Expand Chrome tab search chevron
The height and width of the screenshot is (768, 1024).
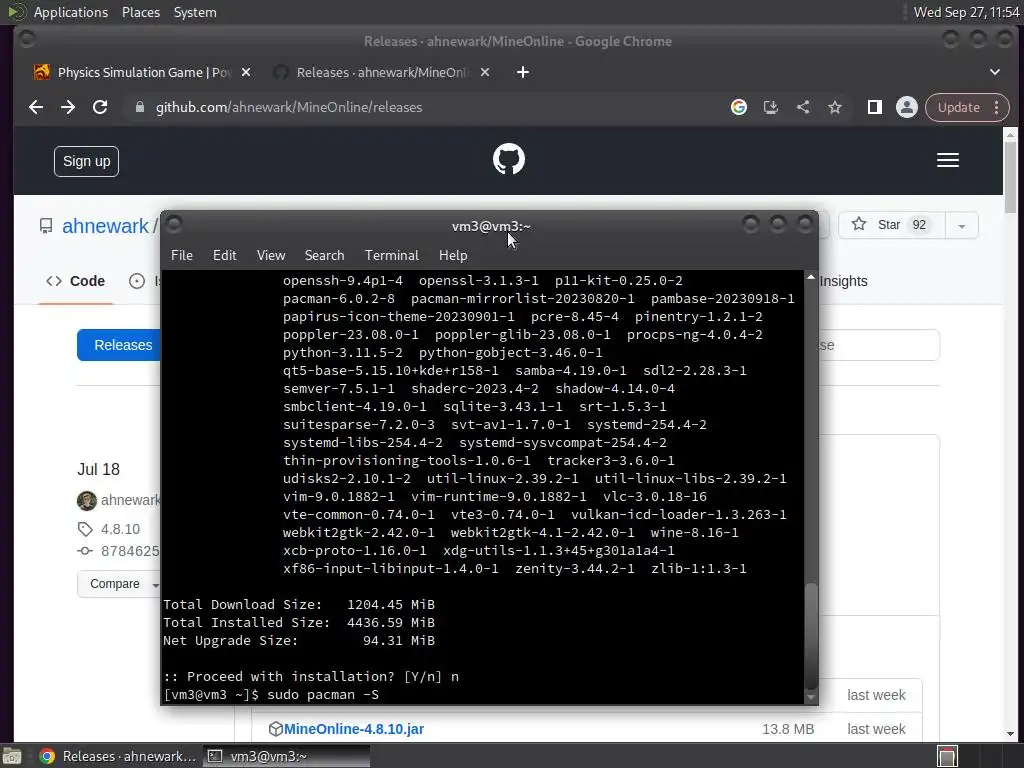coord(995,72)
